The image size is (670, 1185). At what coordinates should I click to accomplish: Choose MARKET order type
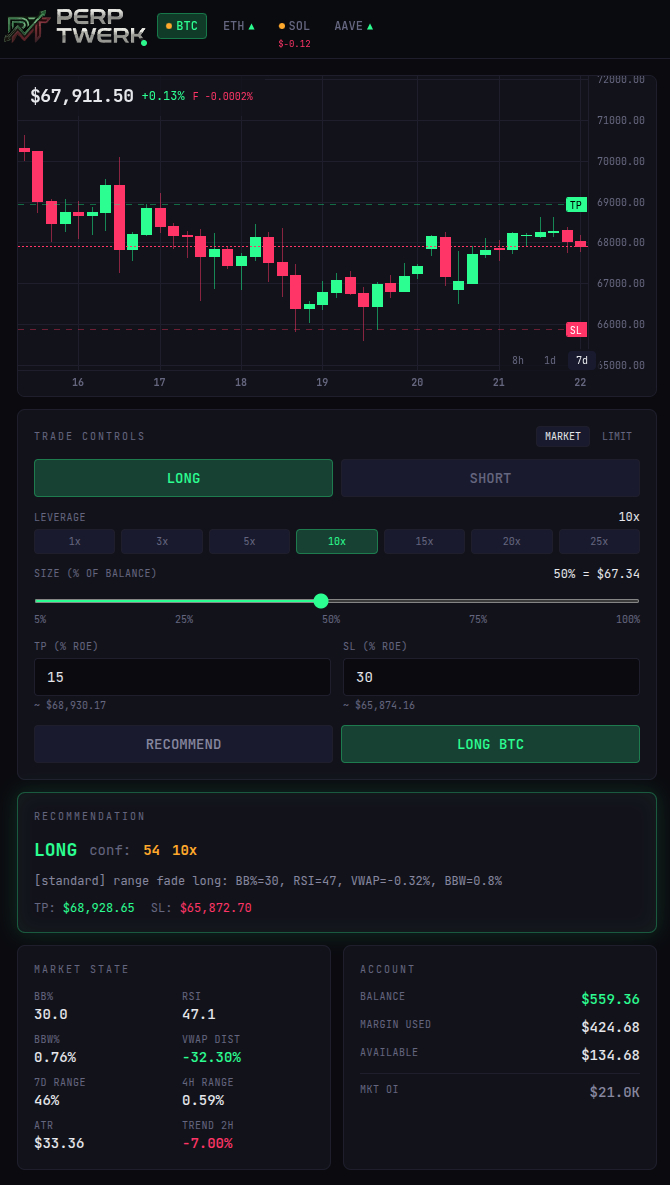(563, 436)
